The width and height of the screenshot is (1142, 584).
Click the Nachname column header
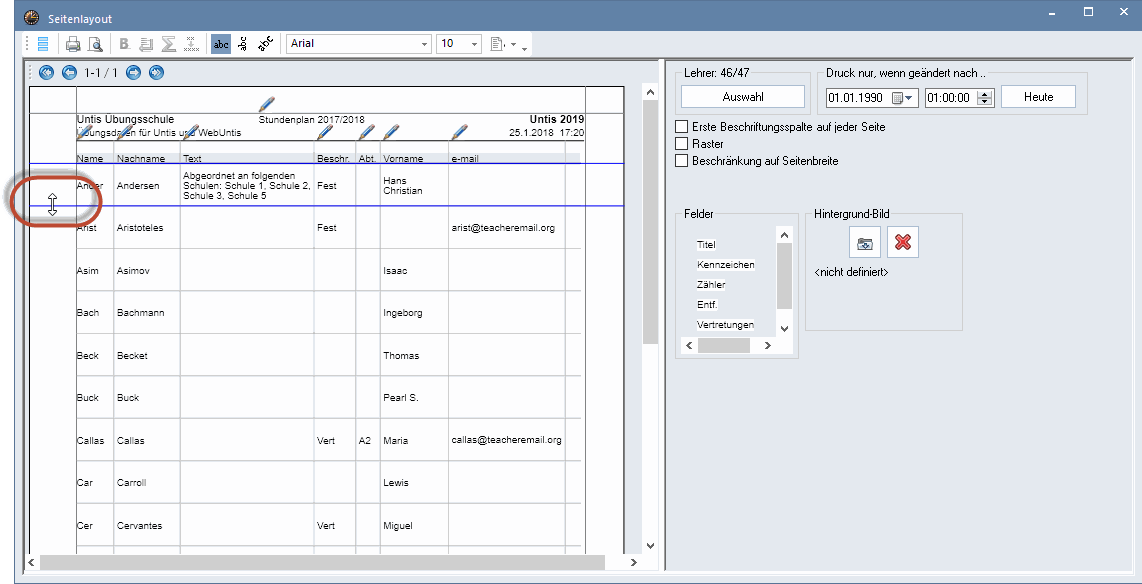click(141, 158)
